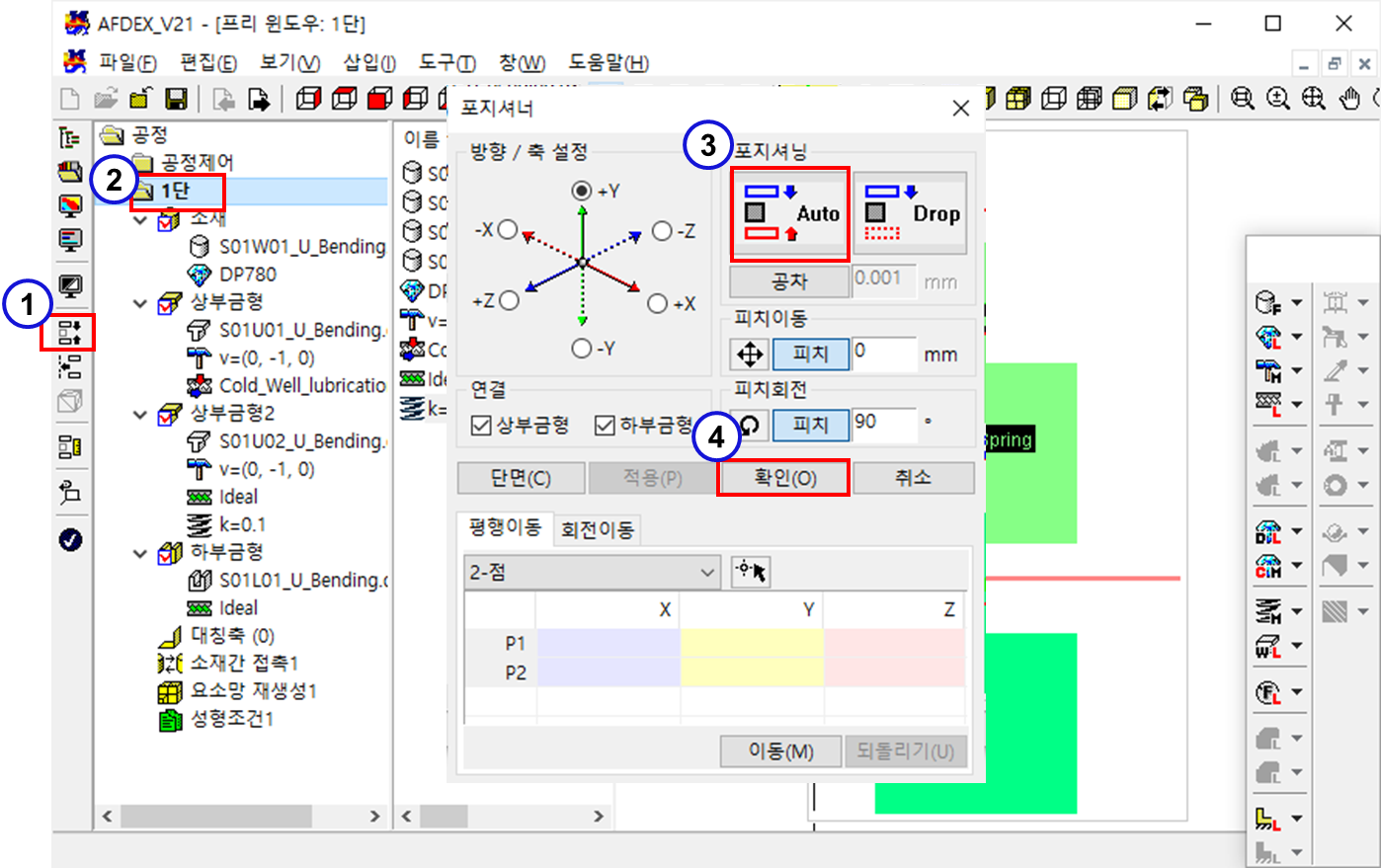Toggle the 상부금형 connection checkbox
1381x868 pixels.
tap(482, 426)
